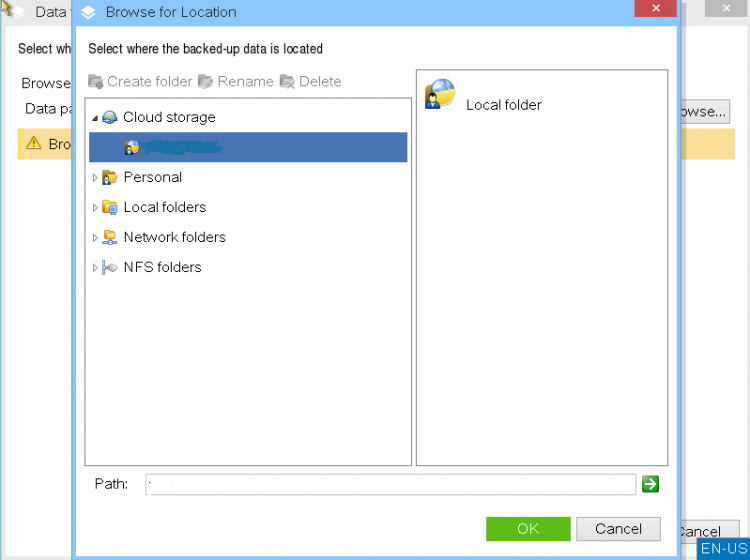Viewport: 750px width, 560px height.
Task: Click the green go arrow next to Path
Action: click(x=651, y=484)
